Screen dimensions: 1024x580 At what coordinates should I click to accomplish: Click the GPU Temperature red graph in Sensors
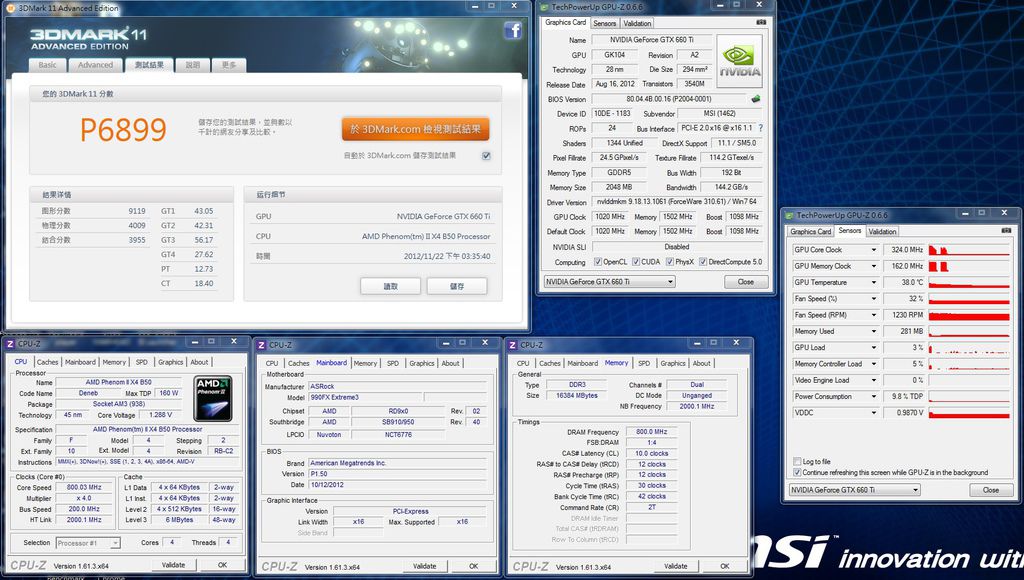point(968,282)
